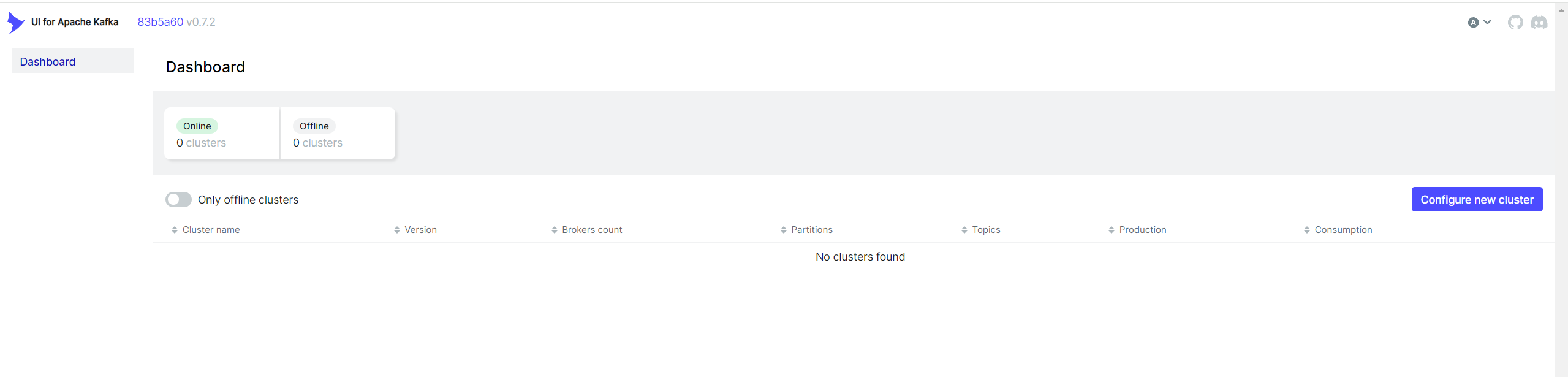Viewport: 1568px width, 377px height.
Task: Enable the Only offline clusters switch
Action: [x=178, y=200]
